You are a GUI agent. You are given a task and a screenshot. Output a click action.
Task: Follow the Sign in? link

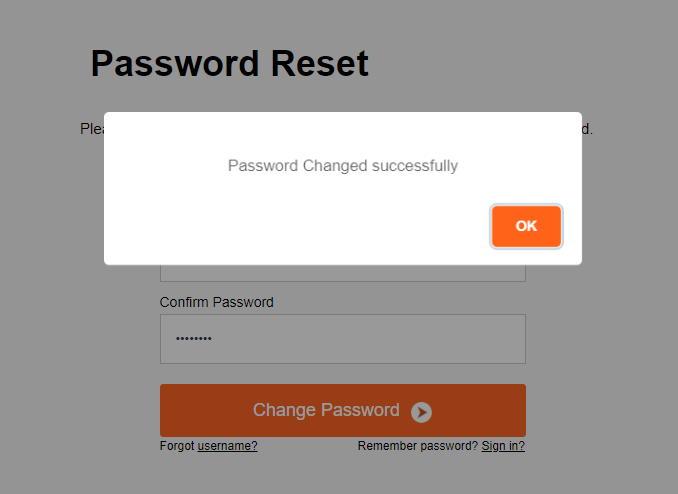[503, 446]
